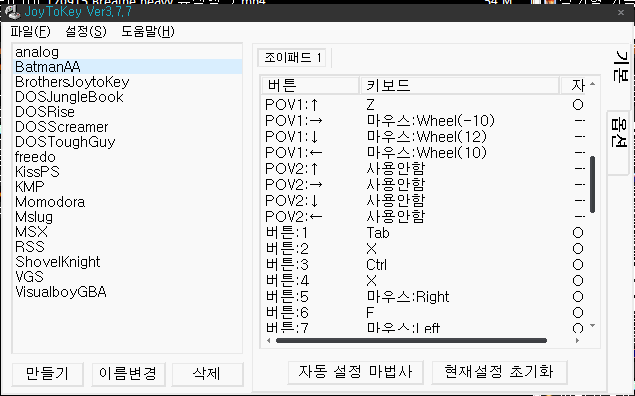Click the 마우스:Right cell
The width and height of the screenshot is (635, 396).
click(x=408, y=297)
